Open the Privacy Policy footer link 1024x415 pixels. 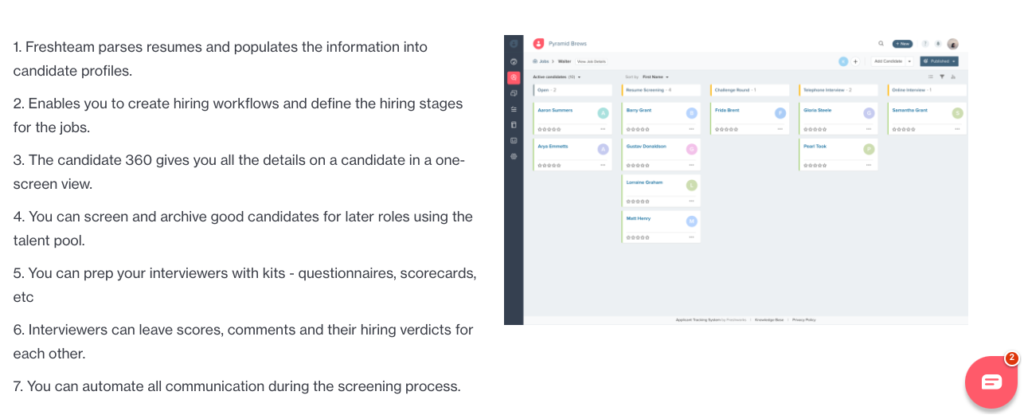[x=804, y=320]
